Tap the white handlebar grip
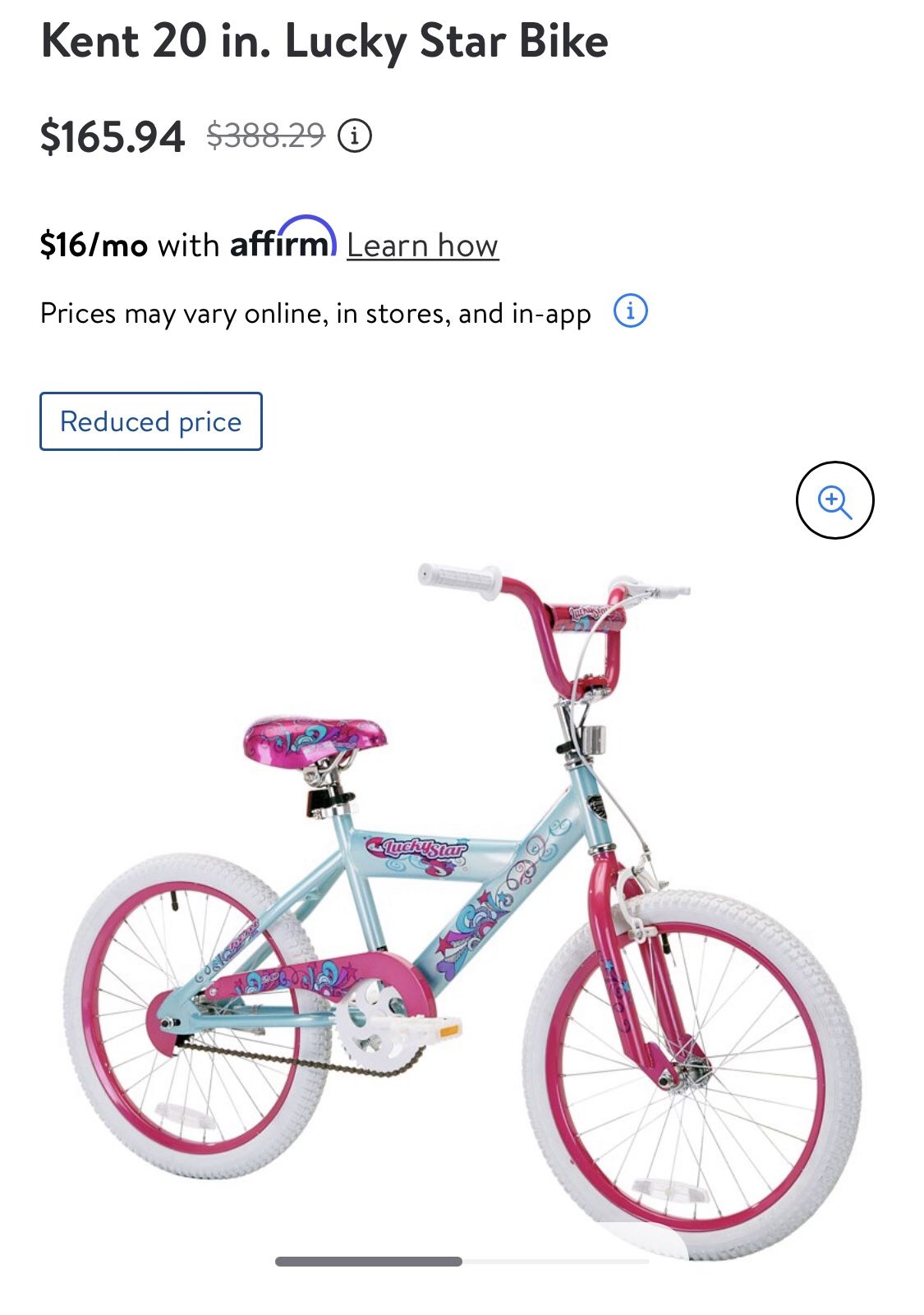 [458, 578]
